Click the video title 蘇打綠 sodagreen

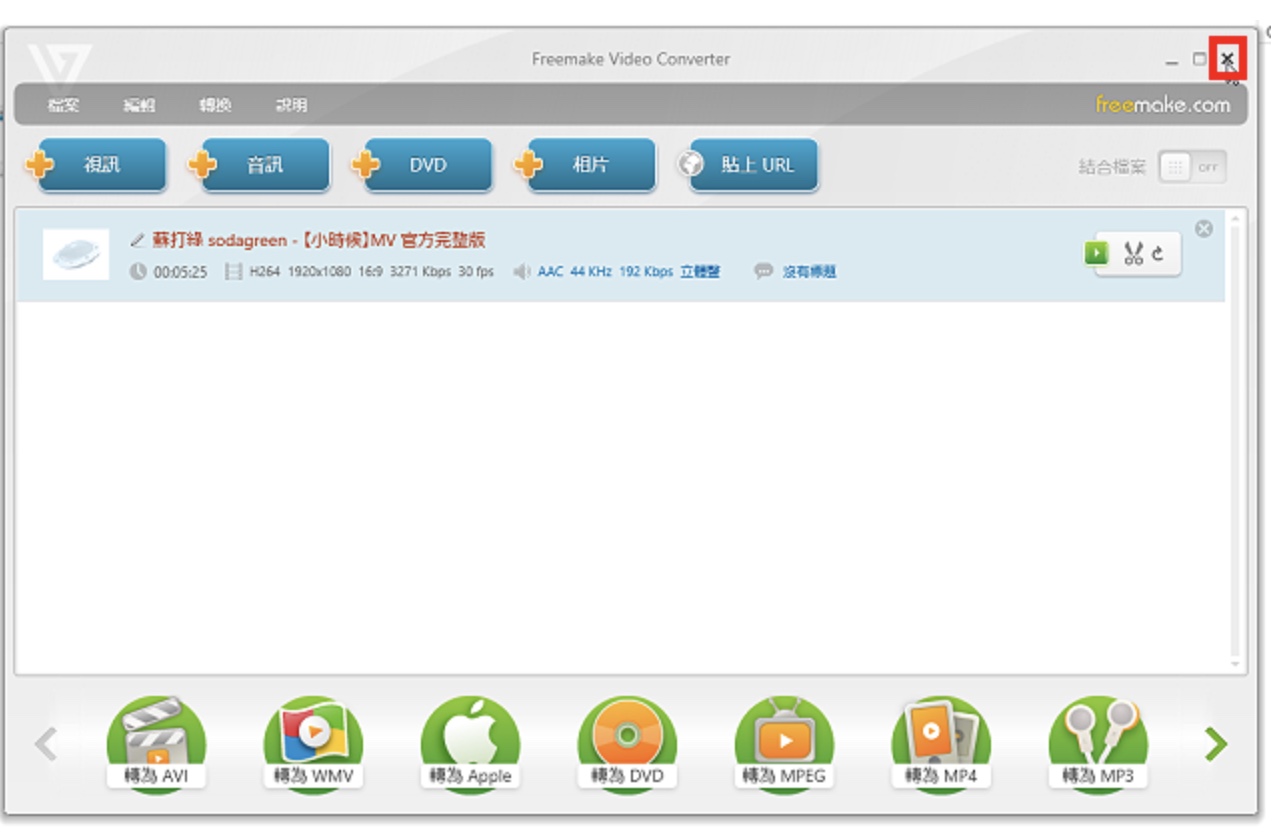click(319, 240)
